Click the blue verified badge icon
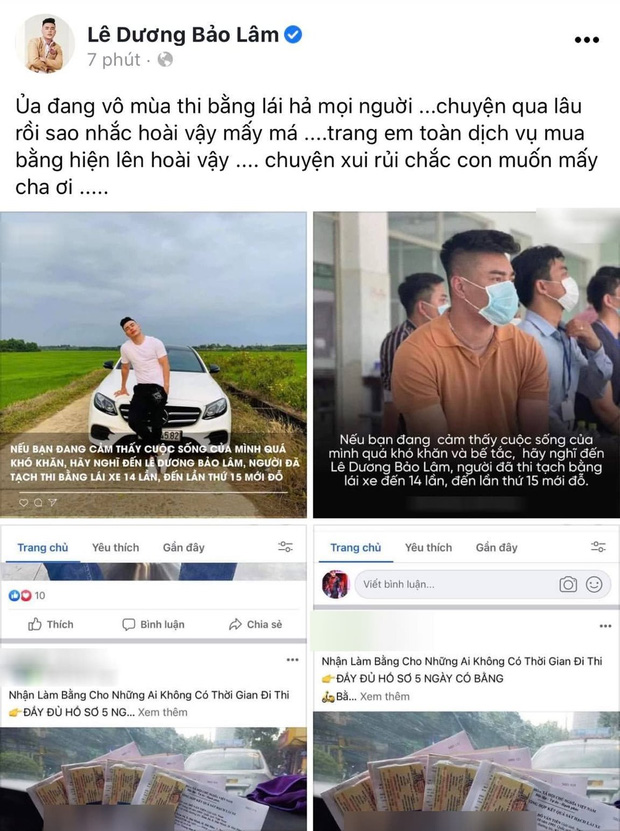The image size is (620, 831). [293, 35]
